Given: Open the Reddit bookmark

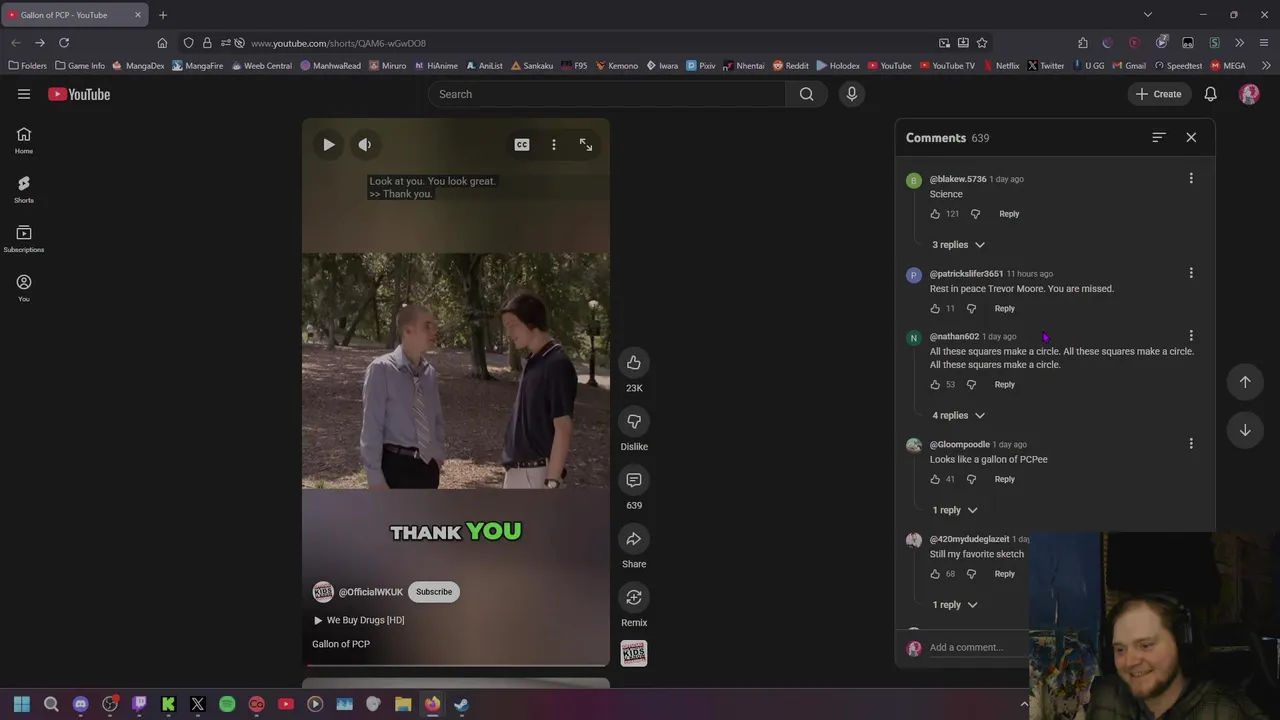Looking at the screenshot, I should [x=790, y=66].
